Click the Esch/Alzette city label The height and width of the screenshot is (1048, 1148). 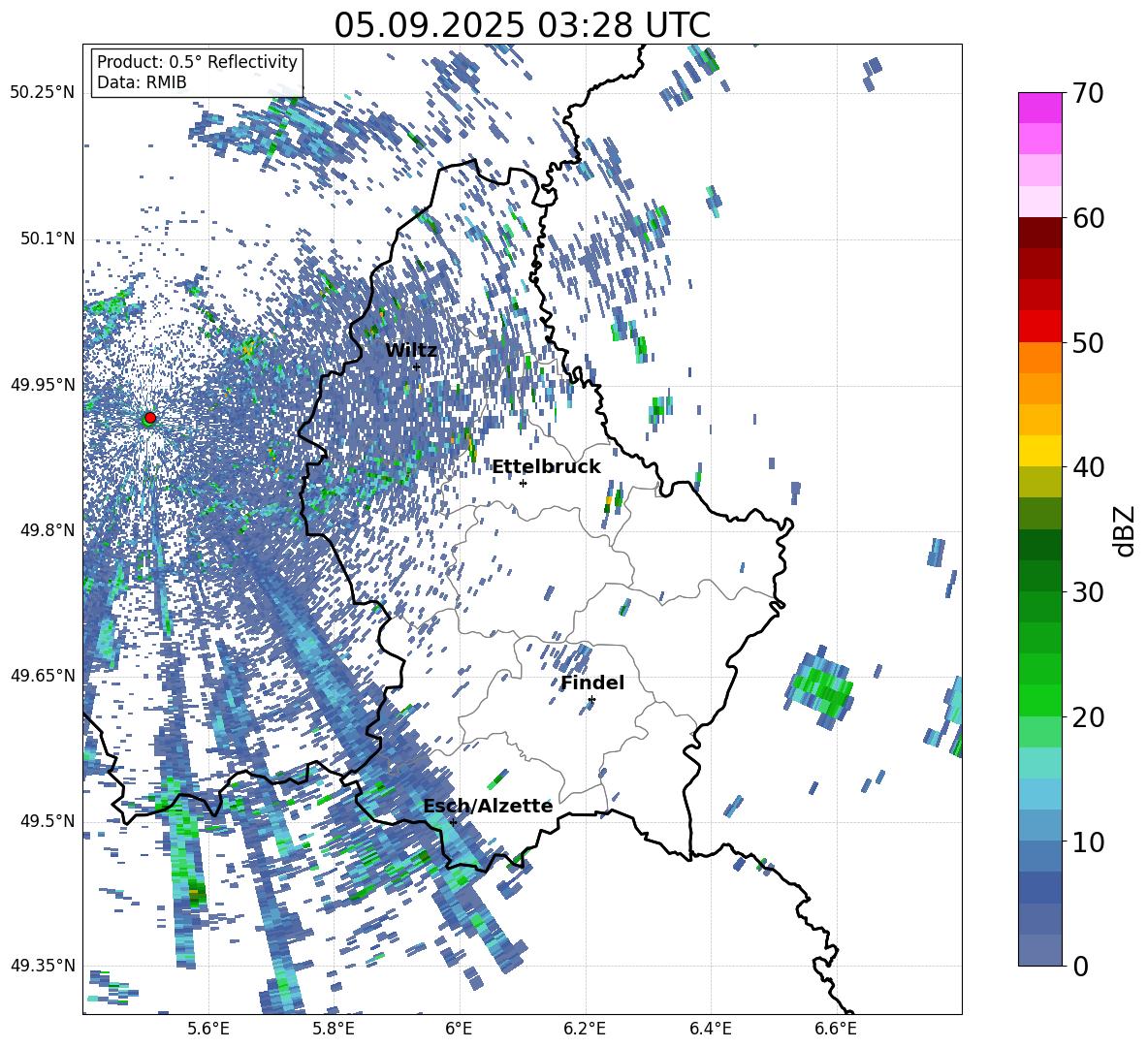(x=488, y=807)
